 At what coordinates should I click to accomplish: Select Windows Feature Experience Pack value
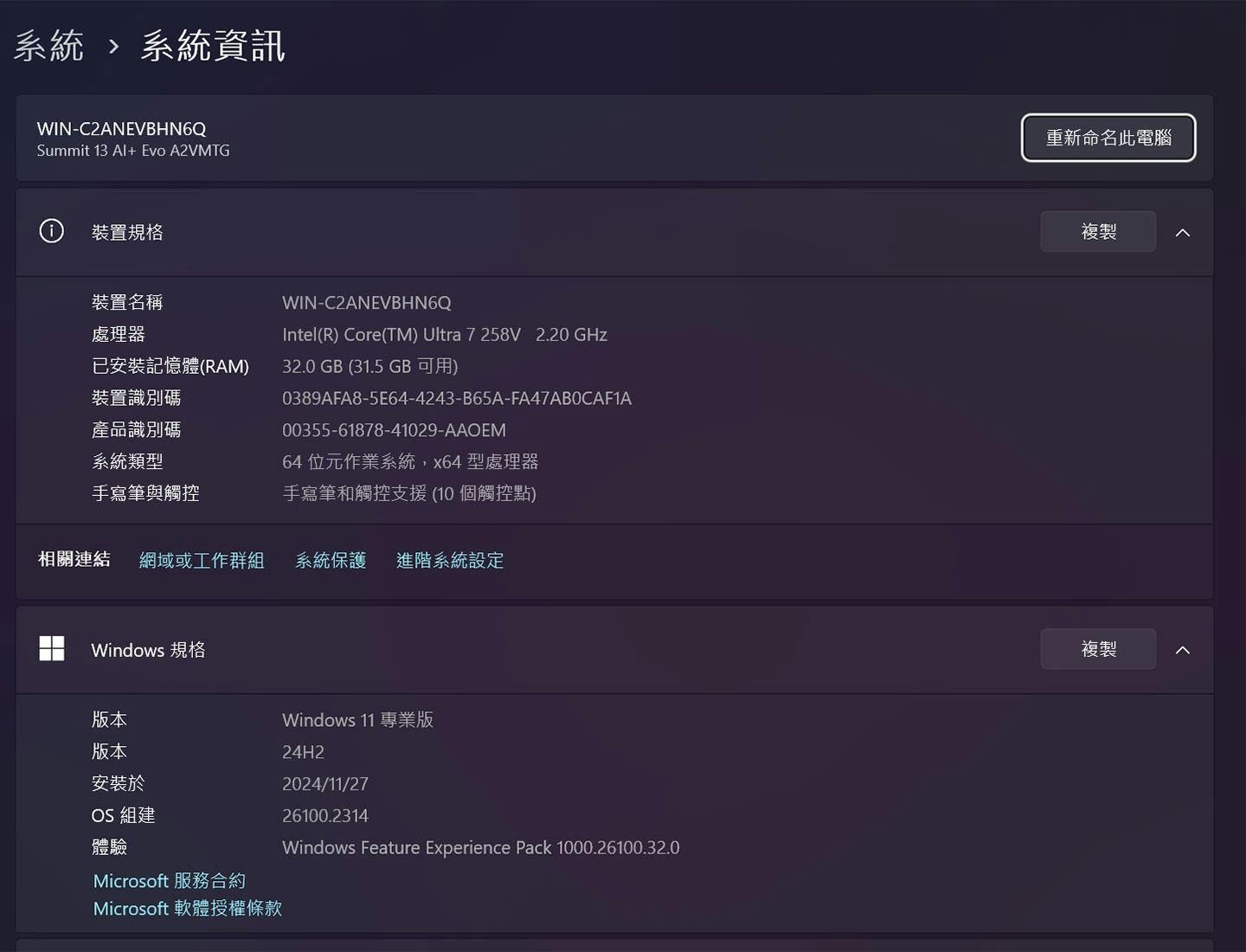pos(481,848)
